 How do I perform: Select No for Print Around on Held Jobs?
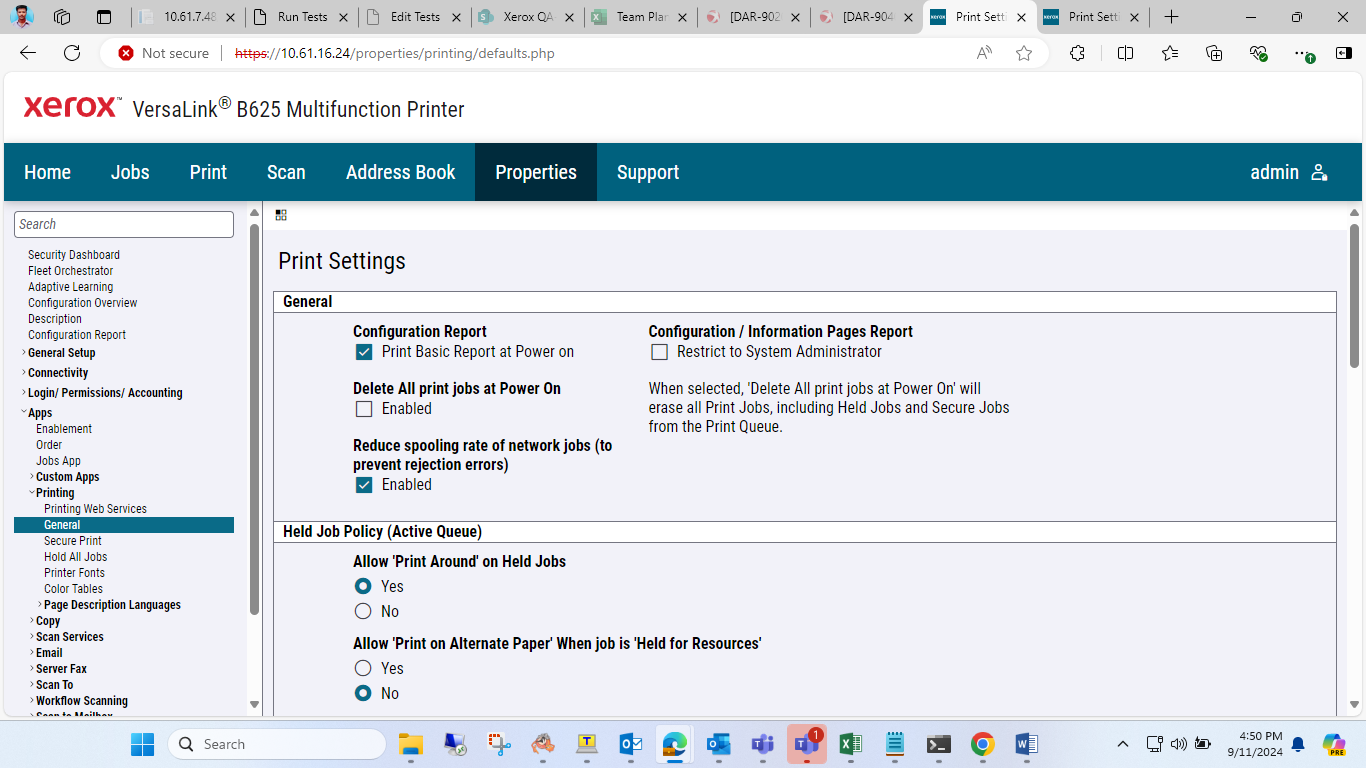[364, 611]
